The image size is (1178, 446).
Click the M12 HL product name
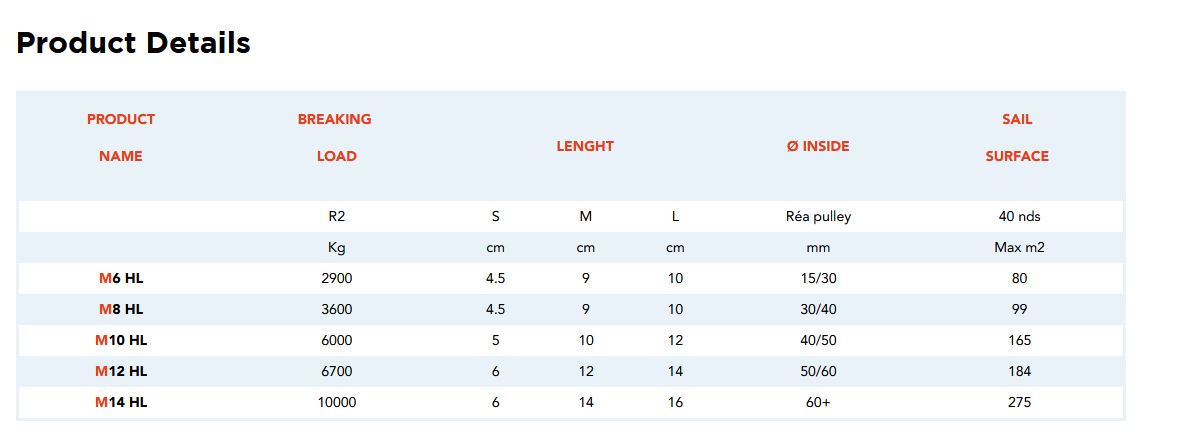point(121,372)
